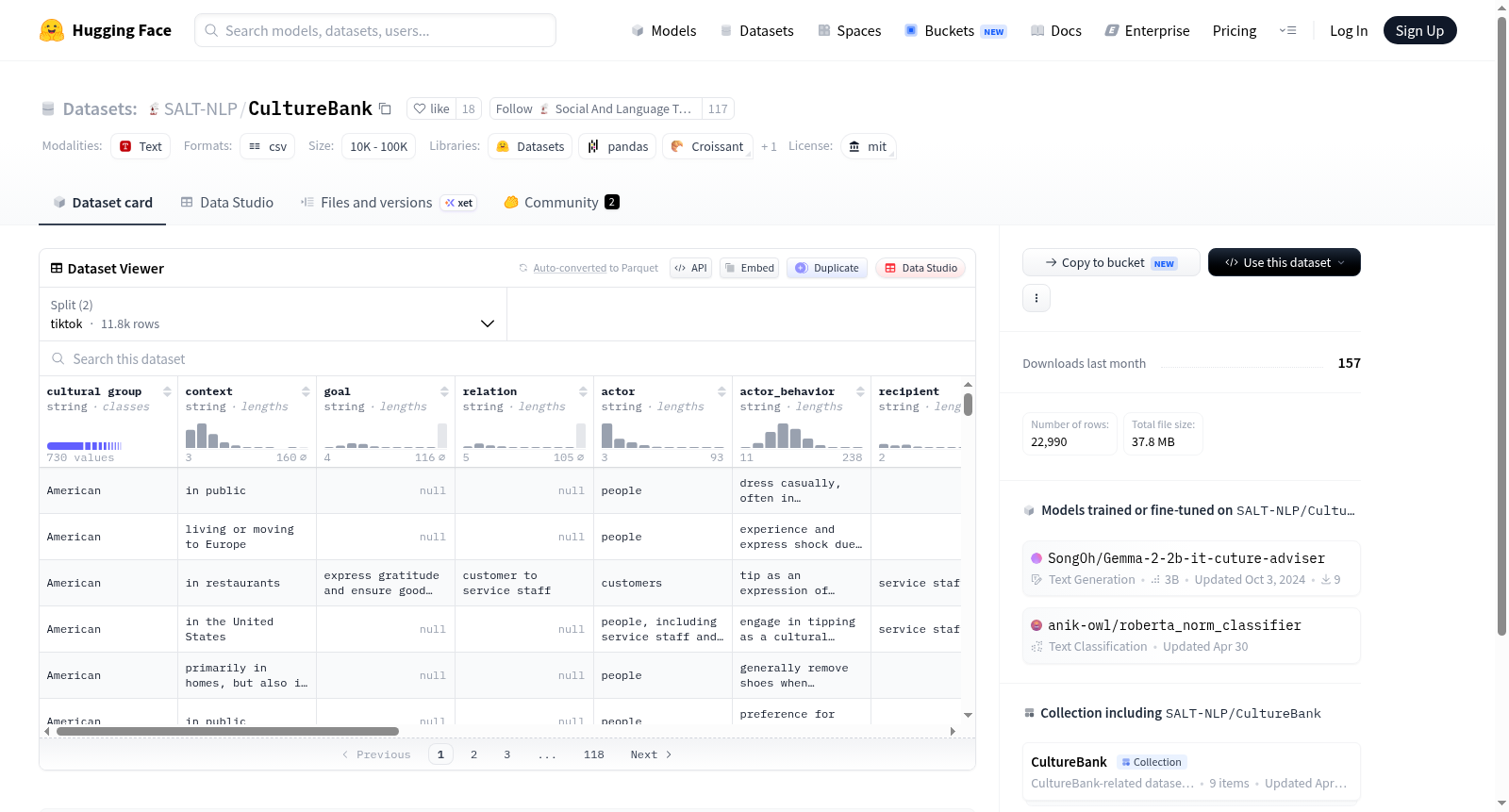Screen dimensions: 1509x812
Task: Click the Sign Up button
Action: (1419, 30)
